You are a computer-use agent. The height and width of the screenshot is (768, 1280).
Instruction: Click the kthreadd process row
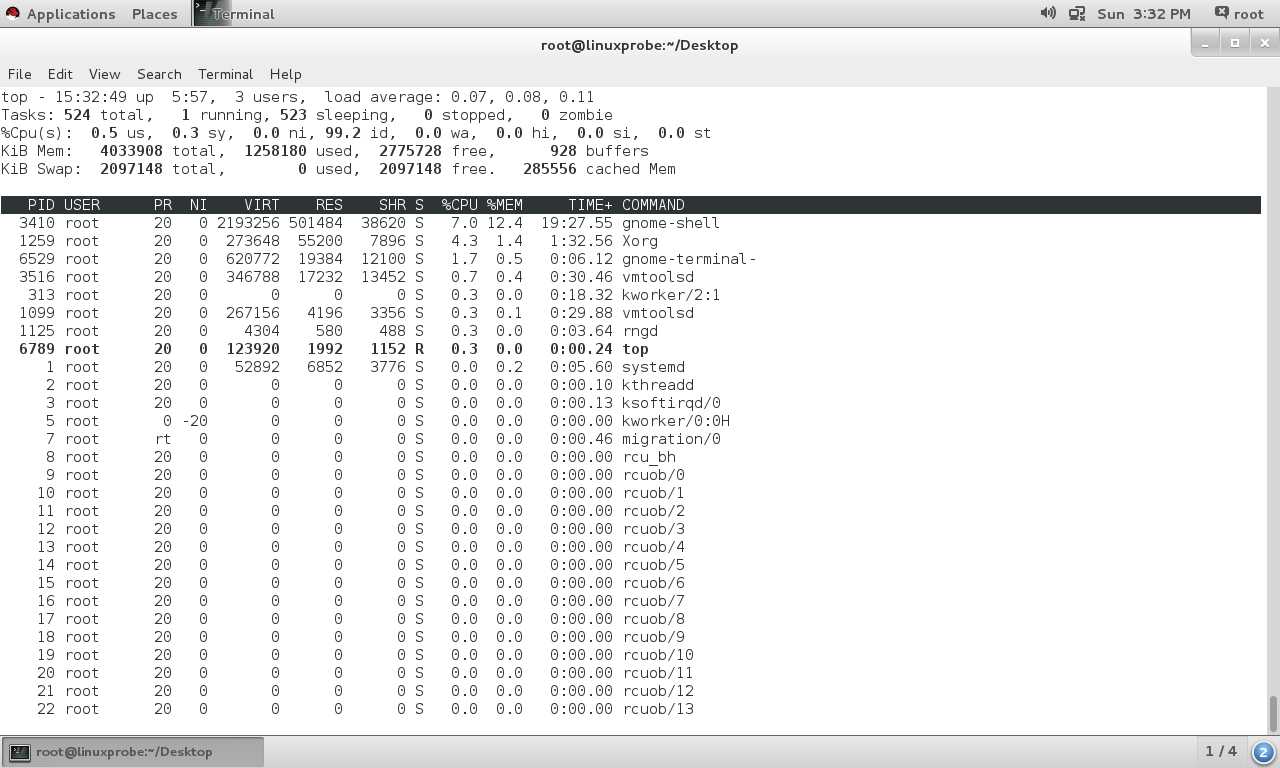pos(630,385)
